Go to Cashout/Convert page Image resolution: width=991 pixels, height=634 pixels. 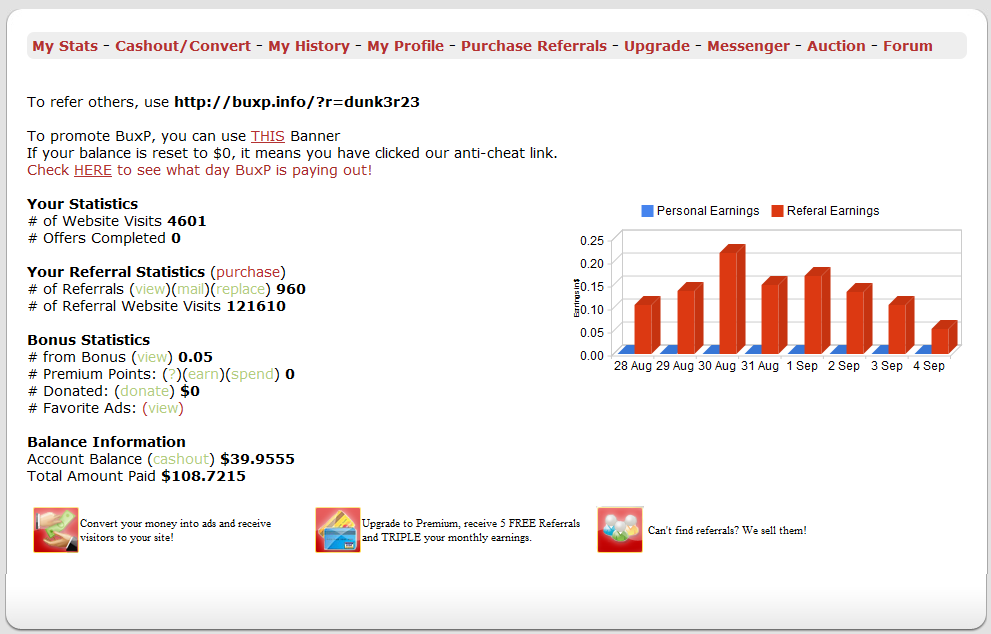(183, 46)
